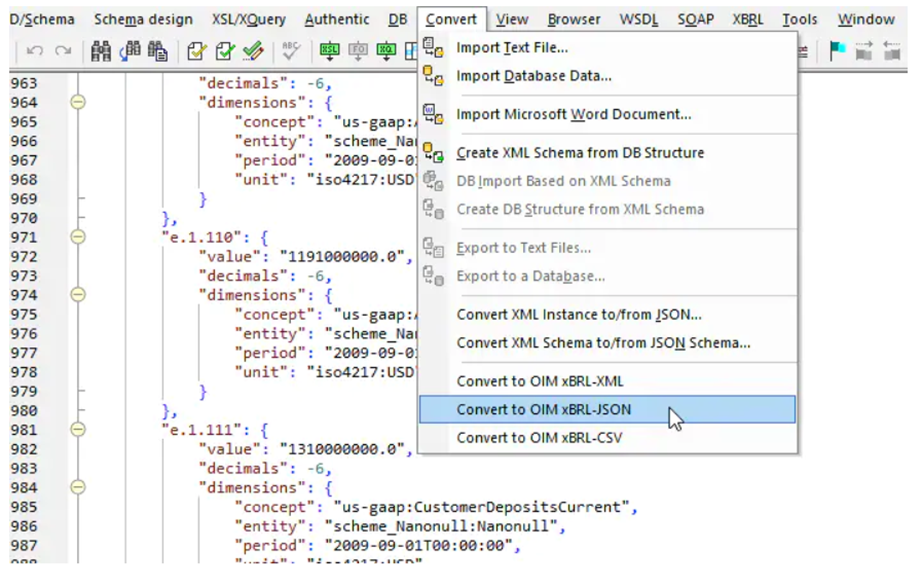
Task: Click the spelling check ABC icon
Action: click(292, 51)
